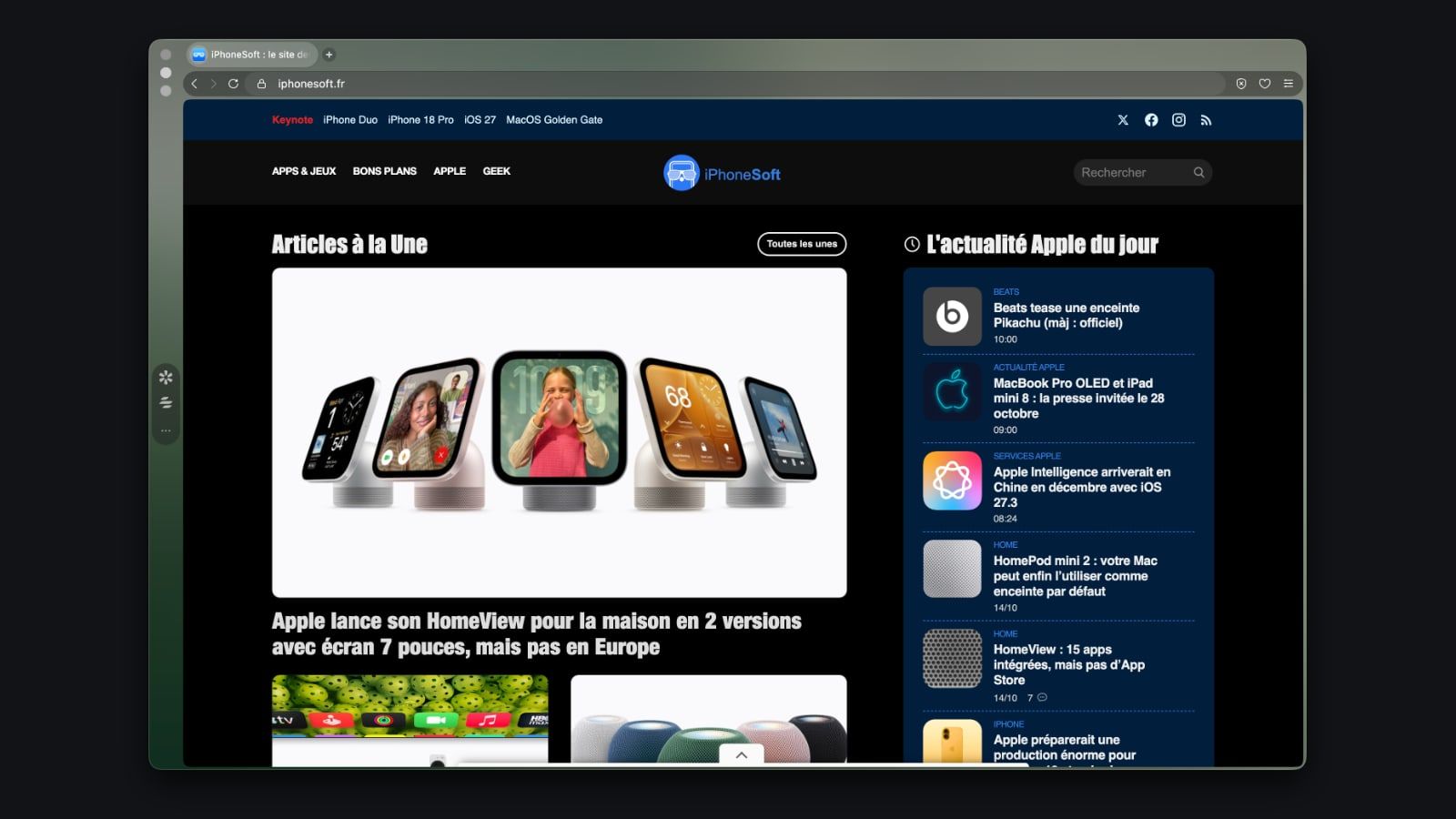Click the heart favorites icon in toolbar
The image size is (1456, 819).
(x=1265, y=84)
